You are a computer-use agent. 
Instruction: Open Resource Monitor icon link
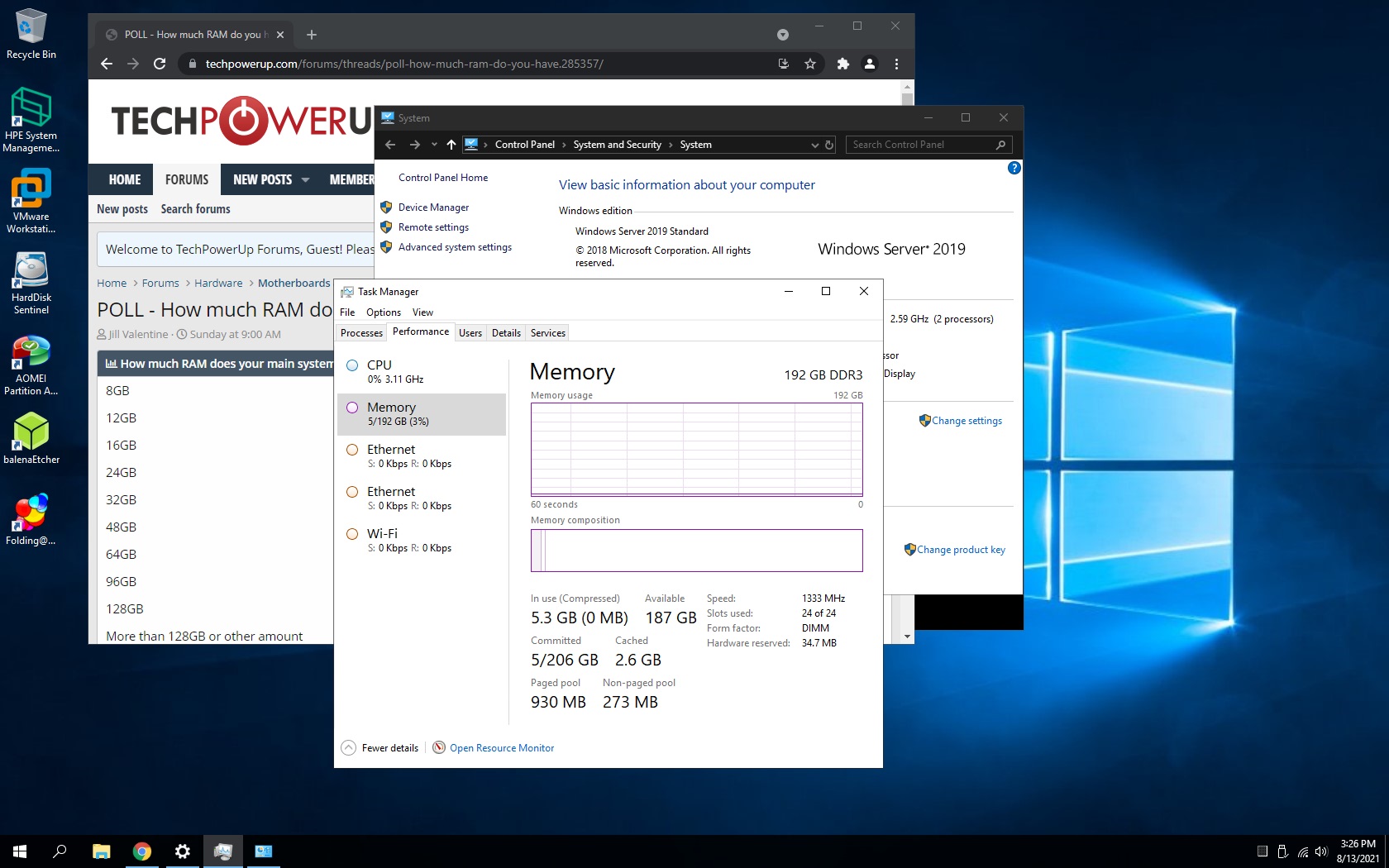[494, 748]
